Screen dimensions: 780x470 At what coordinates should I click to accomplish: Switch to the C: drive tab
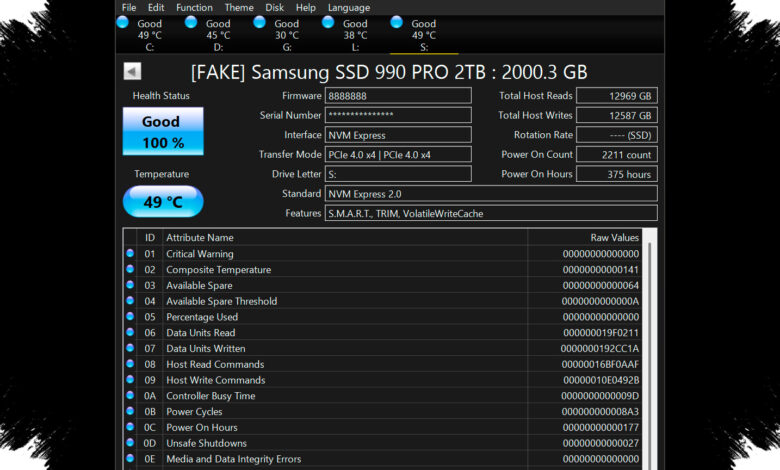[x=150, y=35]
